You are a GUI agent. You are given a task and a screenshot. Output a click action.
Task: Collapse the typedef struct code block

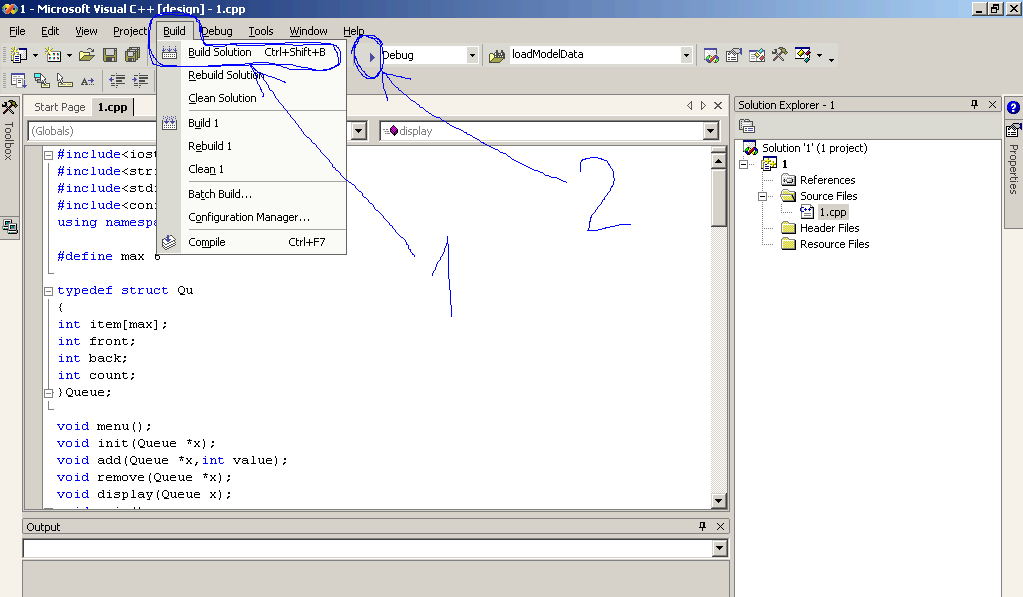(48, 291)
